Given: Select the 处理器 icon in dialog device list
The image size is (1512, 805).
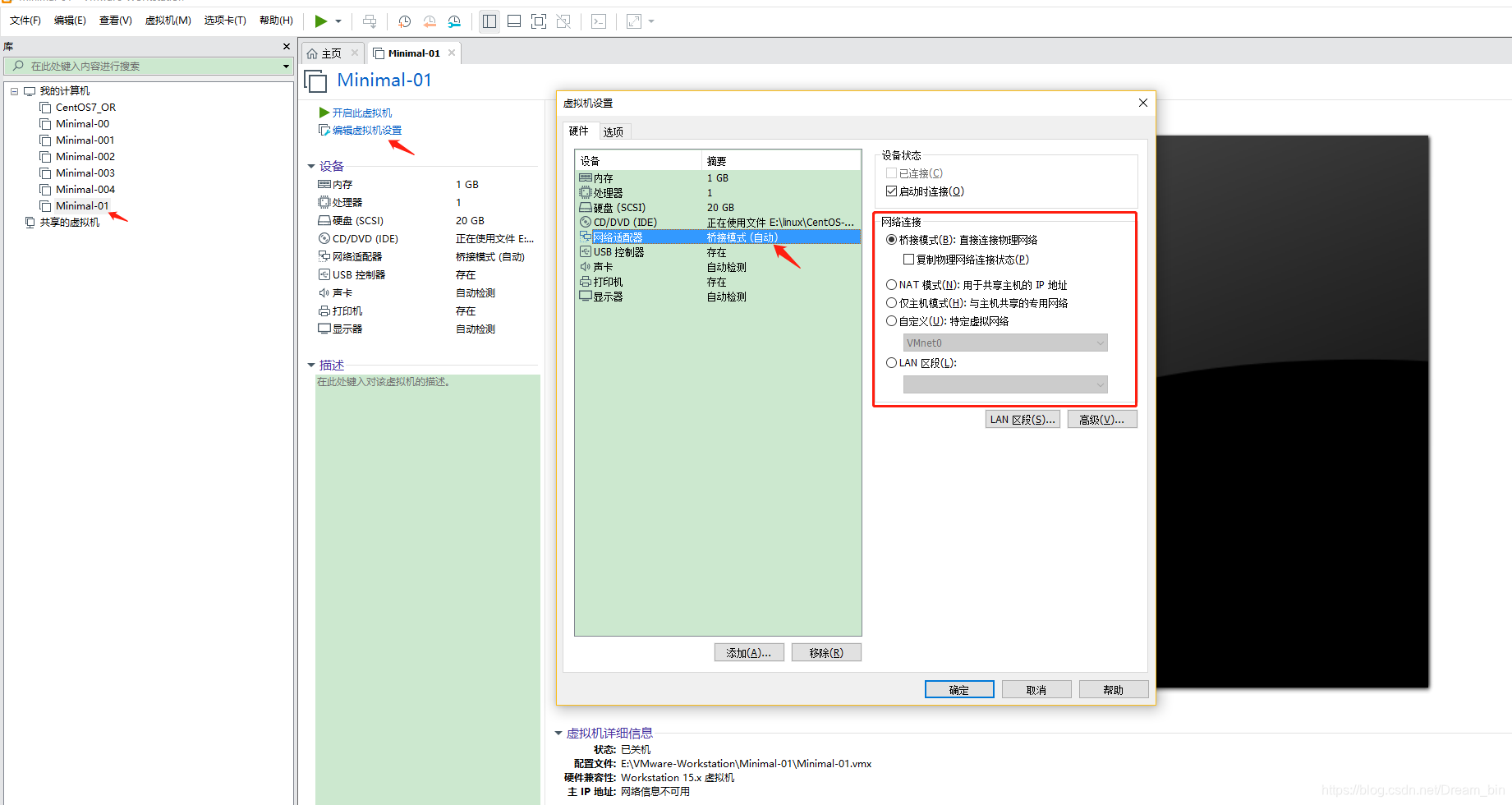Looking at the screenshot, I should 586,192.
